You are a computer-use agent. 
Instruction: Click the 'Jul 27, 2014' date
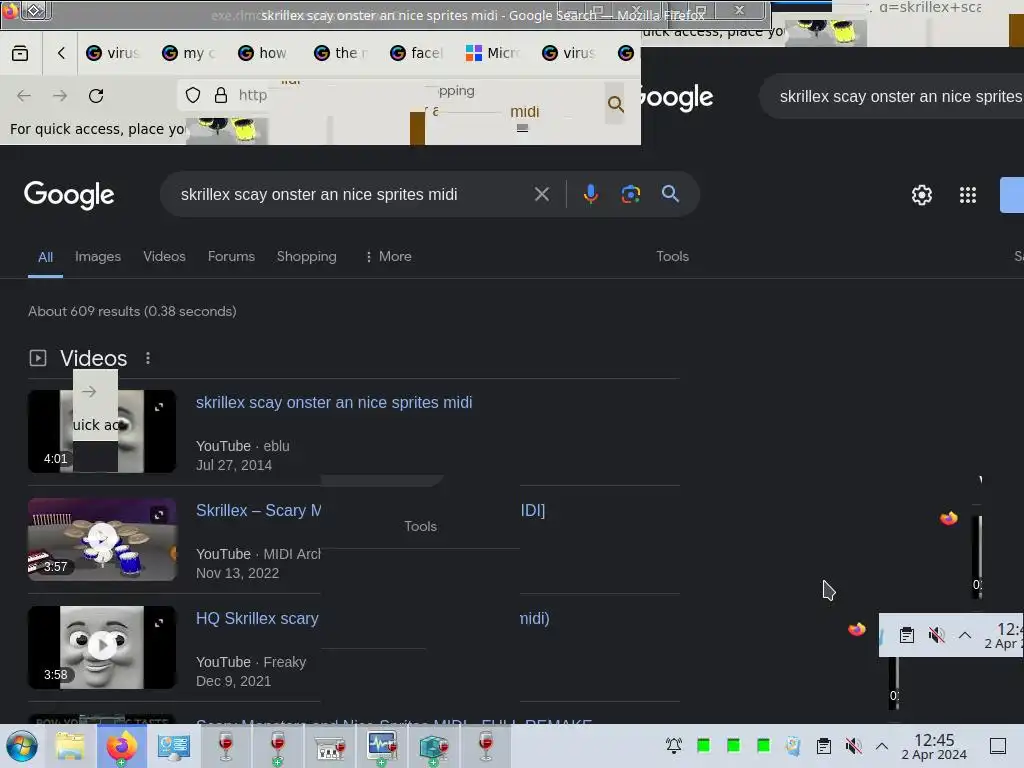point(234,465)
